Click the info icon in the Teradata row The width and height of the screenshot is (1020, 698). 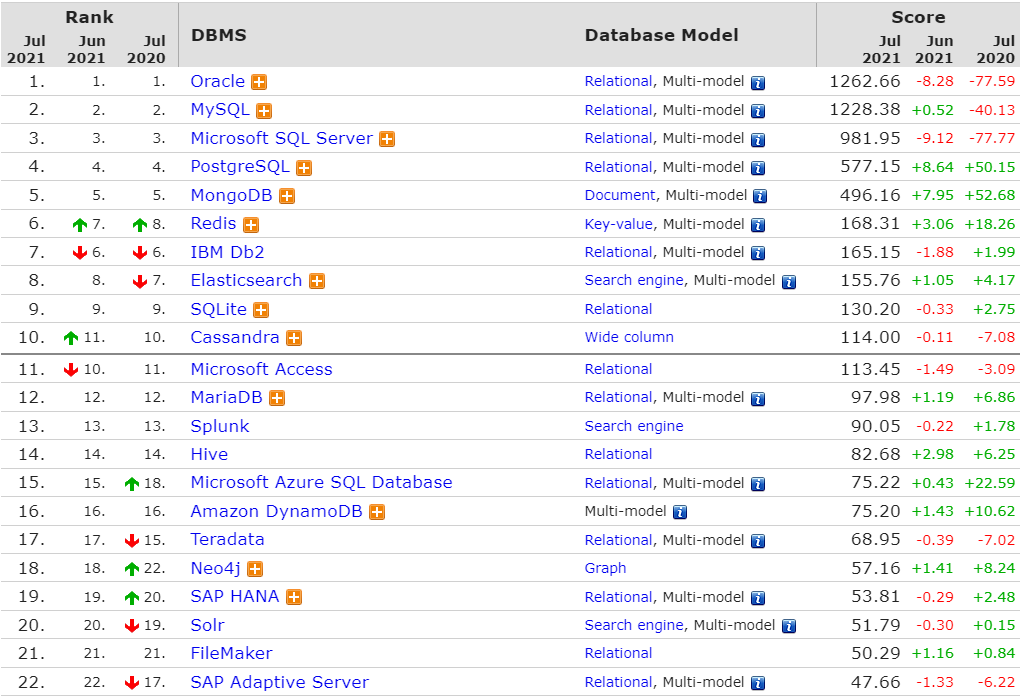(x=758, y=541)
